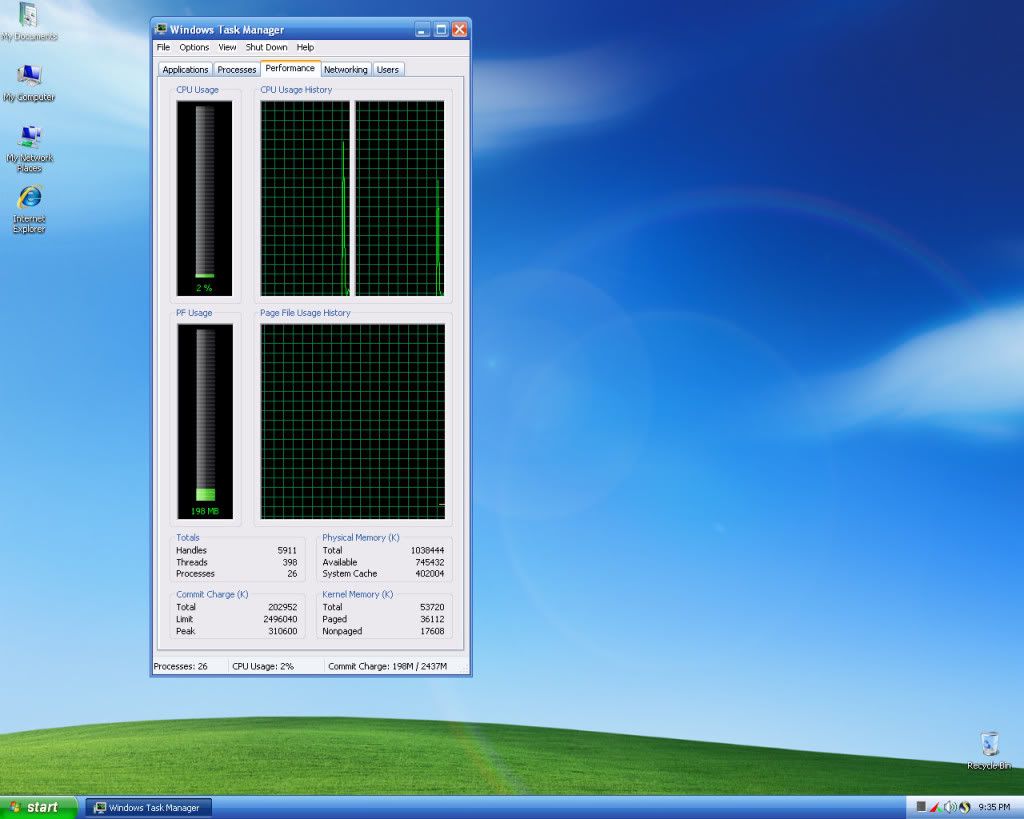The image size is (1024, 819).
Task: Click the Handles value 5911
Action: pyautogui.click(x=287, y=551)
